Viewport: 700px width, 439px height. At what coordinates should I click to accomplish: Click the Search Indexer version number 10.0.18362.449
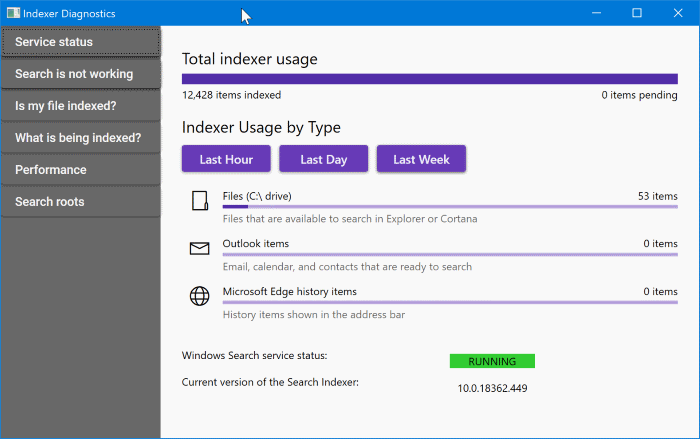coord(492,388)
